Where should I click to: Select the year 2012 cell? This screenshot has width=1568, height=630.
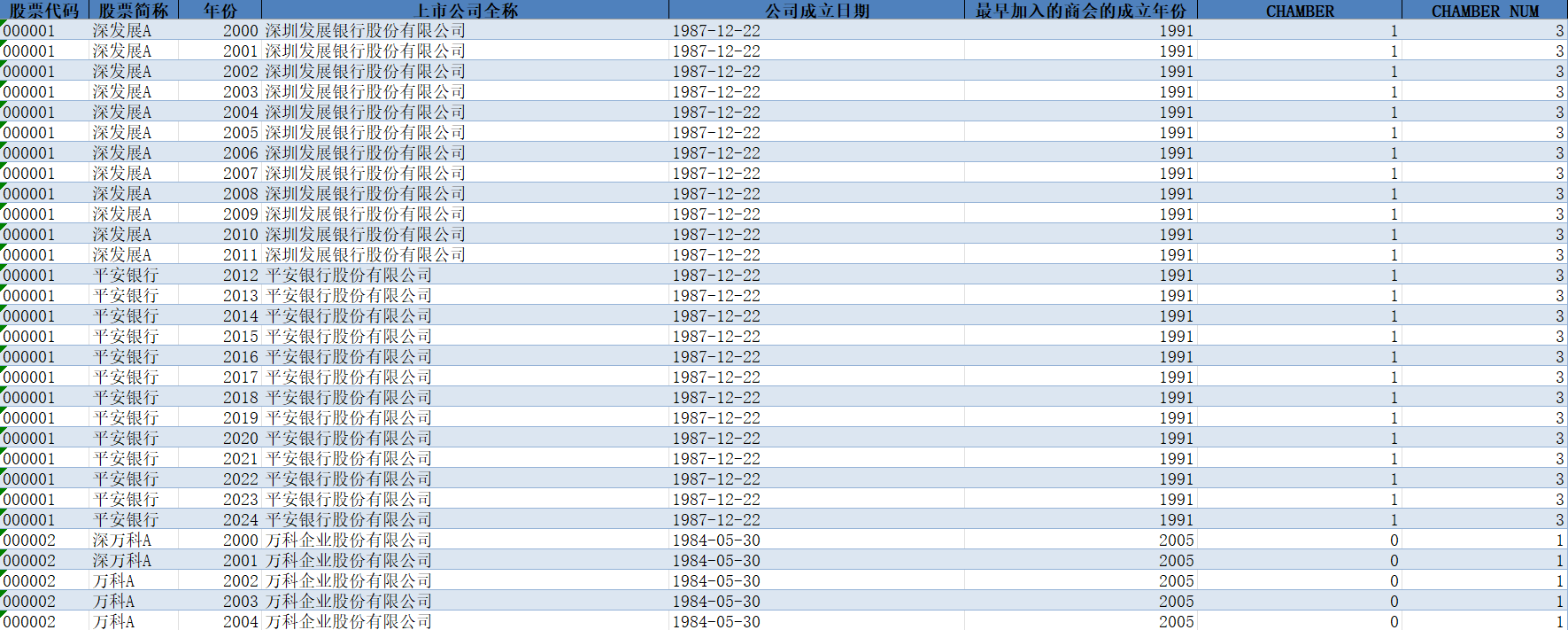tap(240, 276)
